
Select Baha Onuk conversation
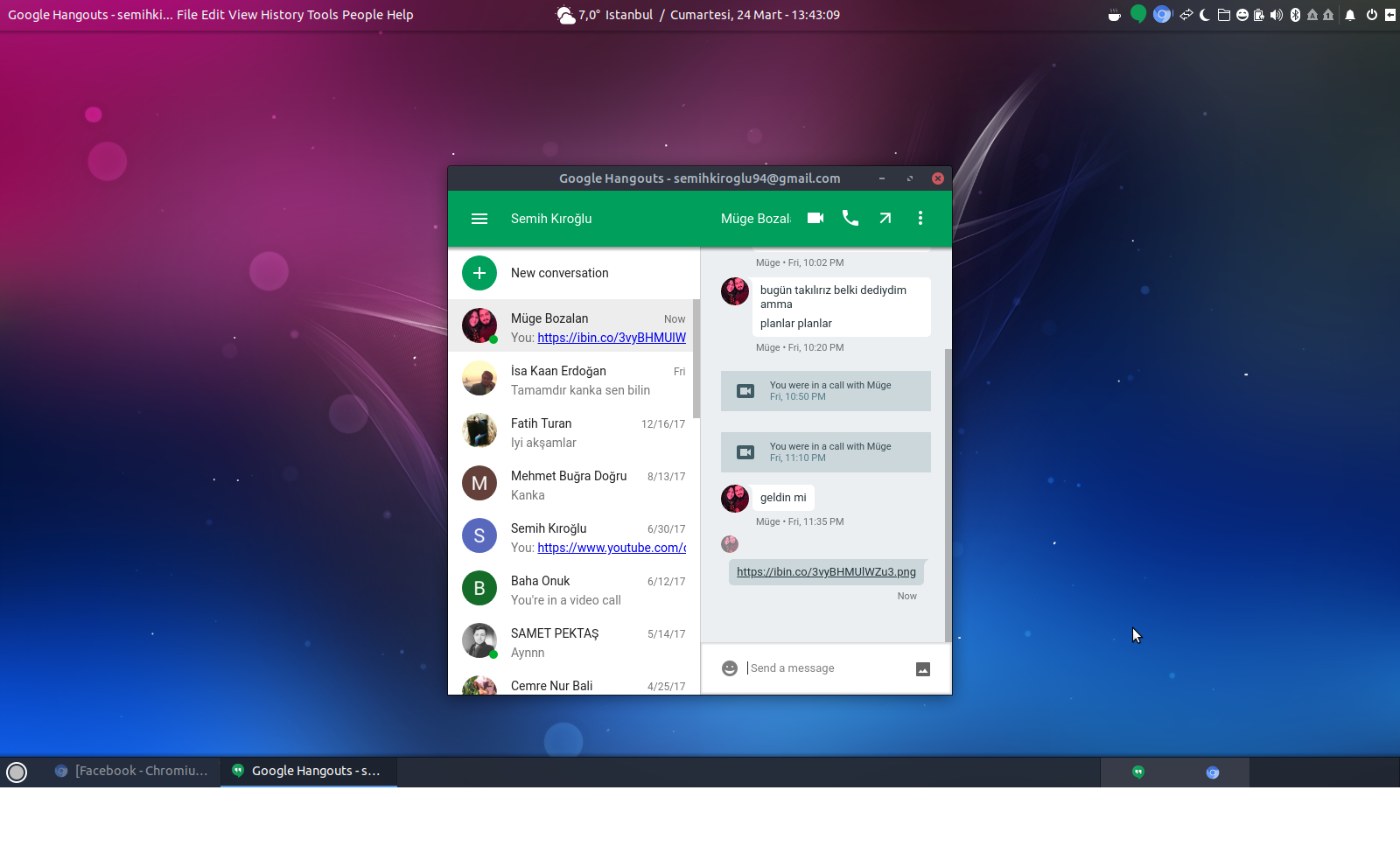pos(570,589)
